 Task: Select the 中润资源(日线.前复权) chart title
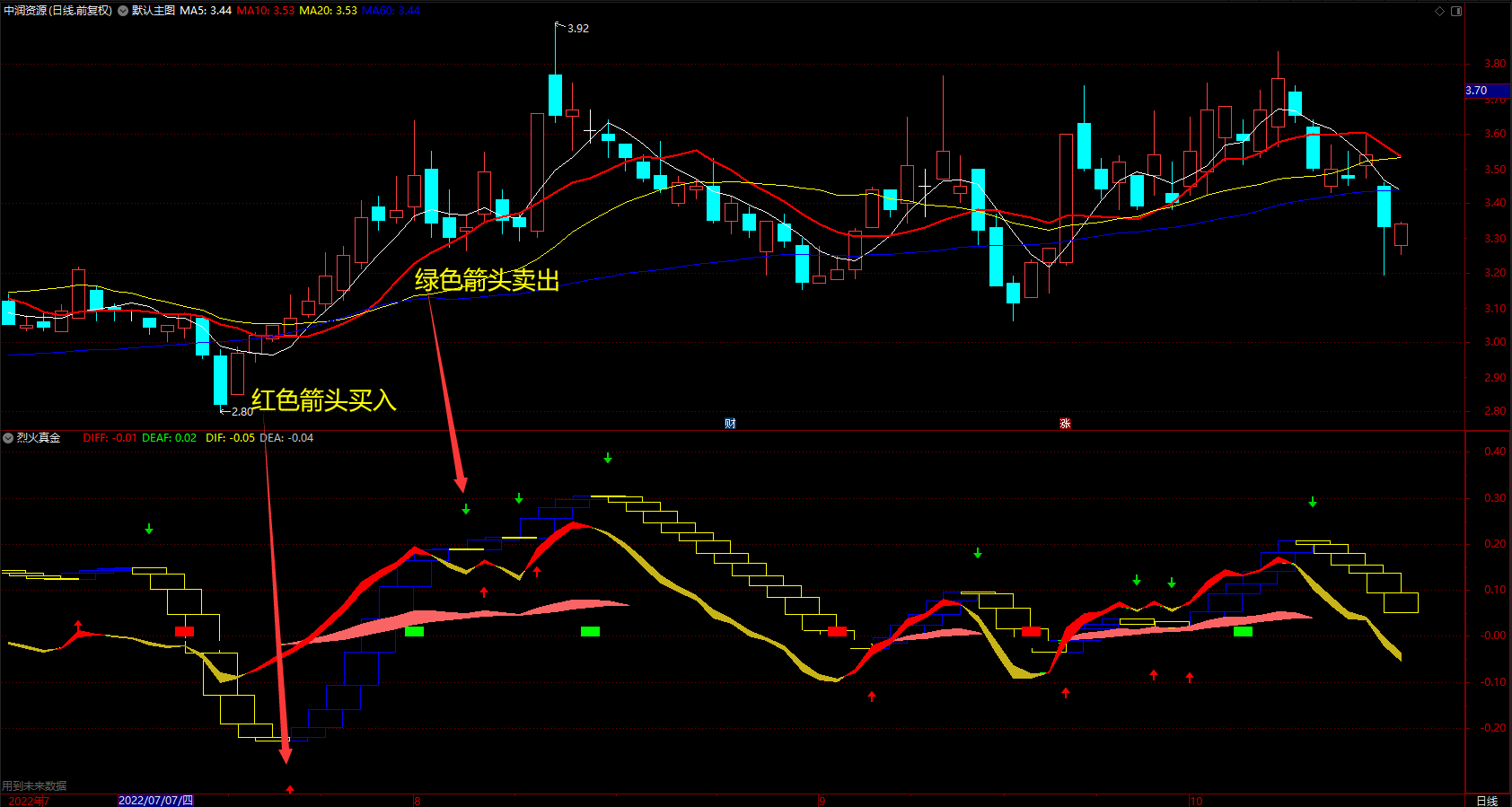pos(58,11)
